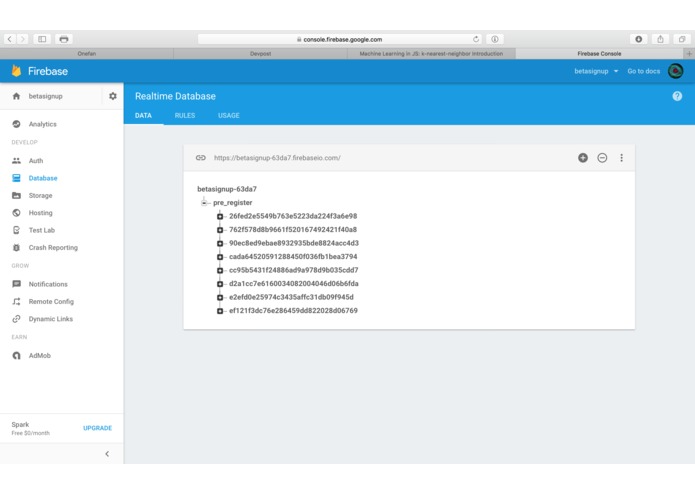The height and width of the screenshot is (494, 695).
Task: Click the Notifications message icon
Action: pos(16,284)
